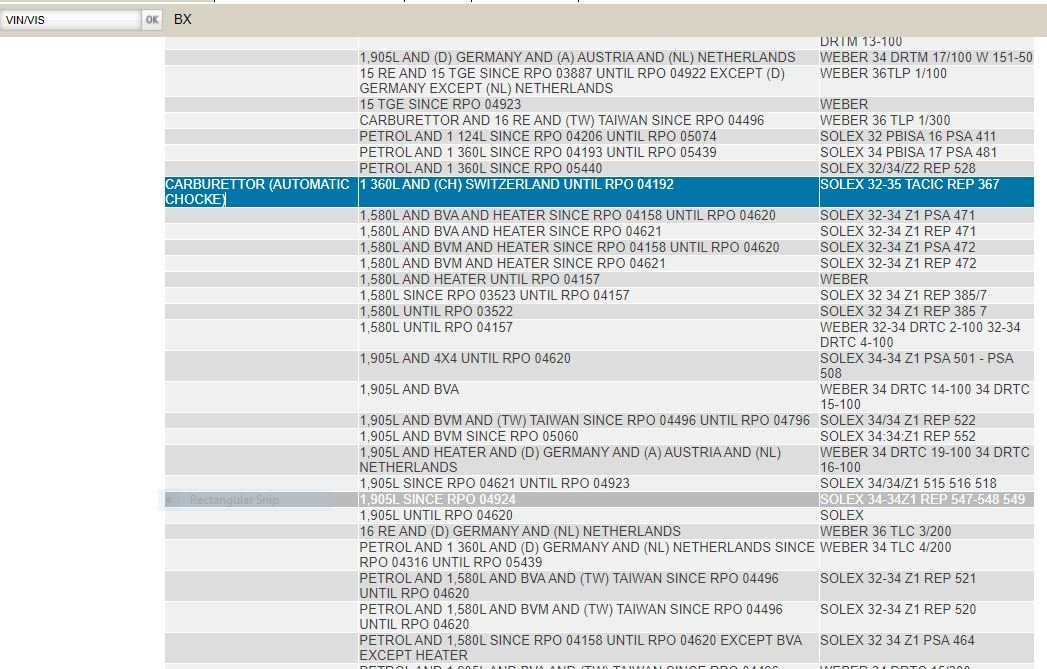Click SOLEX 32-34 Z1 PSA 471 cell
The width and height of the screenshot is (1047, 669).
926,215
